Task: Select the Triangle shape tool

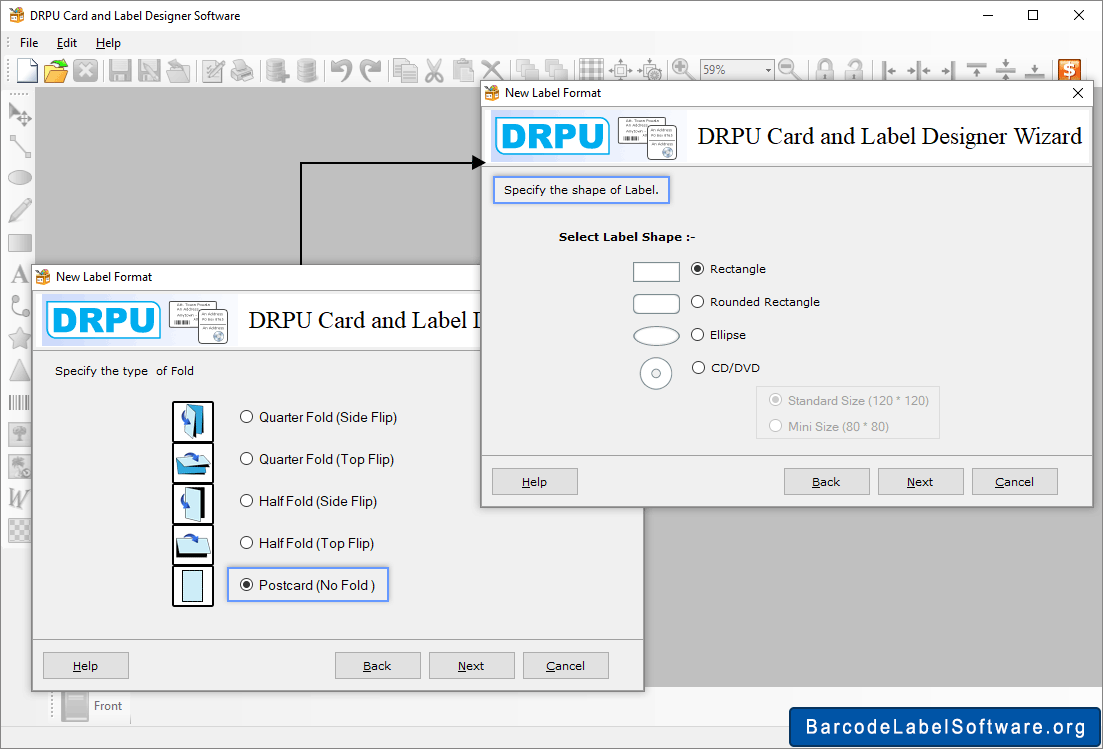Action: pyautogui.click(x=20, y=370)
